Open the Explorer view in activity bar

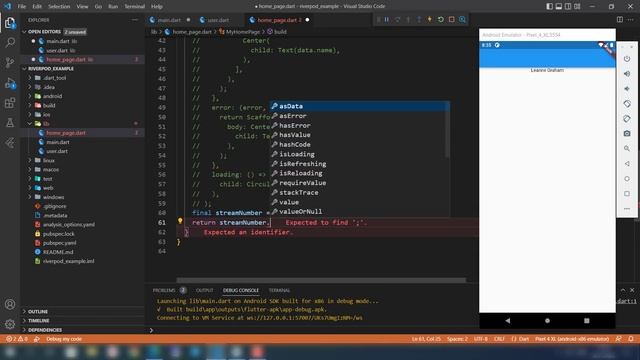[x=10, y=23]
